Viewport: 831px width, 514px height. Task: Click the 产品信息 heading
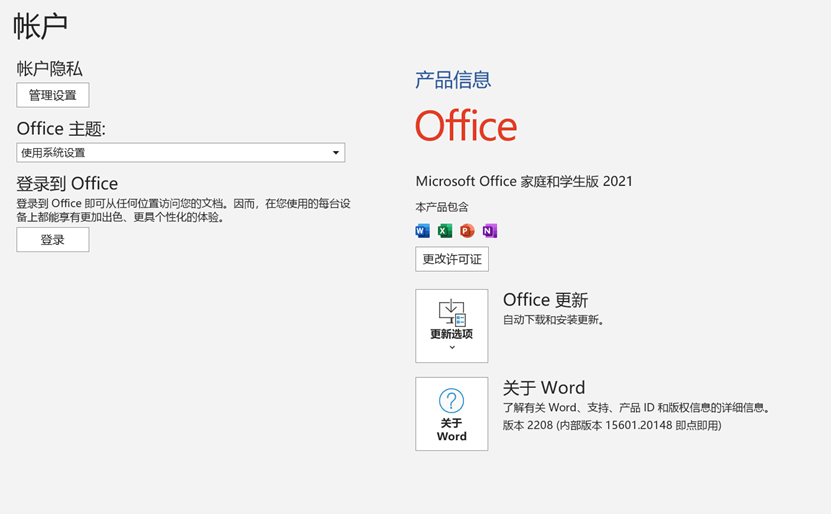tap(453, 80)
